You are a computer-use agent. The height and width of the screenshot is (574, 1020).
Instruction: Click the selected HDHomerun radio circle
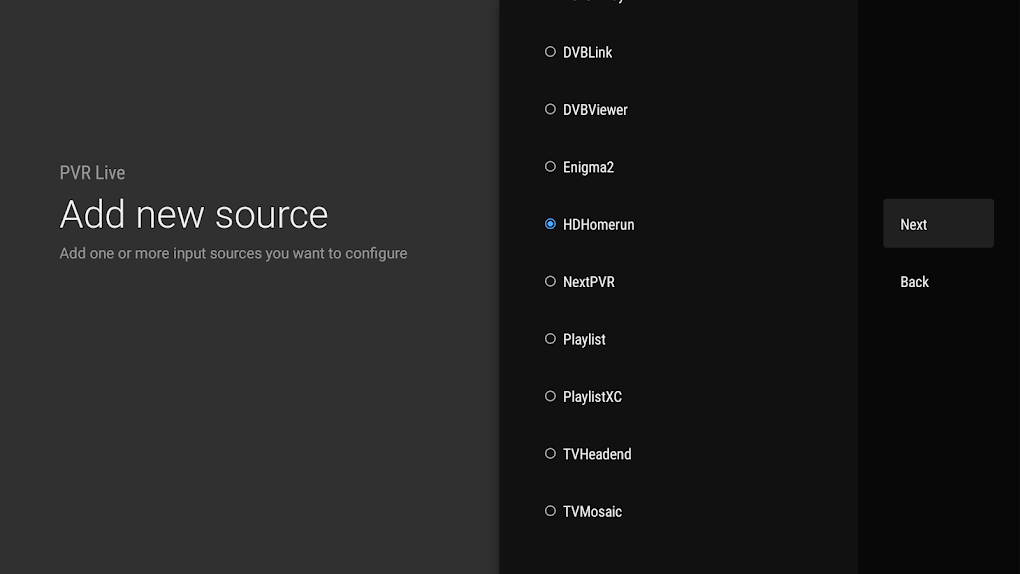(x=550, y=224)
